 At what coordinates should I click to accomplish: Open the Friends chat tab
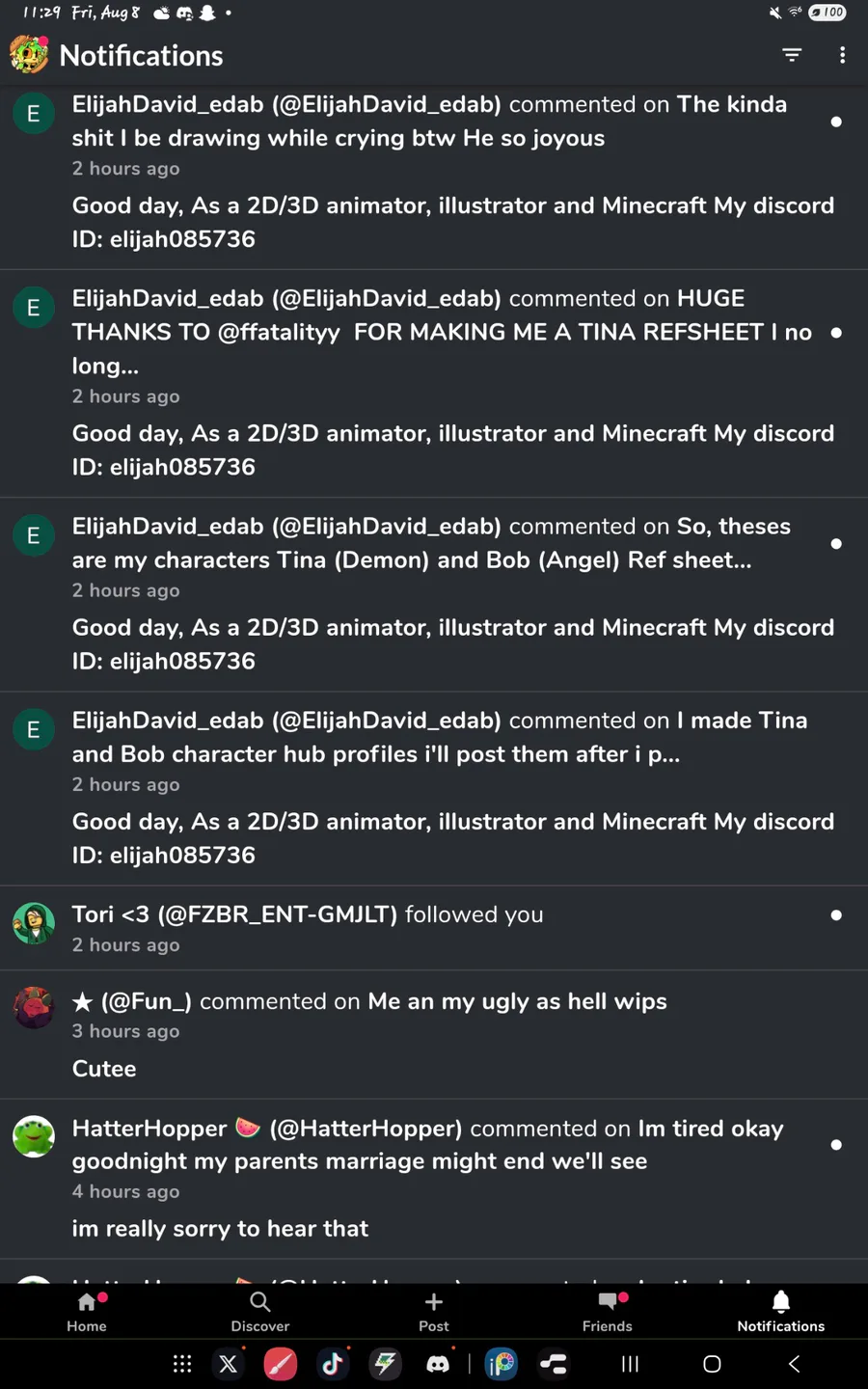tap(608, 1312)
